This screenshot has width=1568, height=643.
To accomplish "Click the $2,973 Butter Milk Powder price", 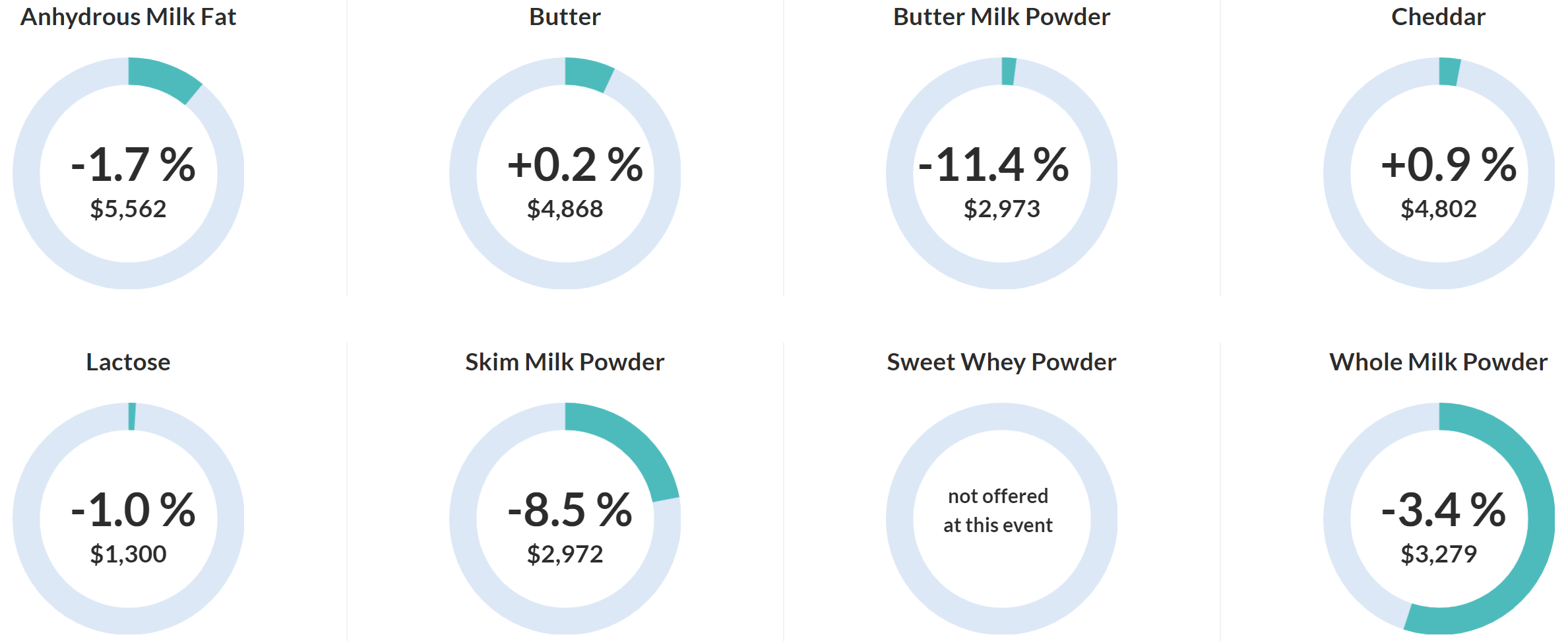I will pos(1002,209).
